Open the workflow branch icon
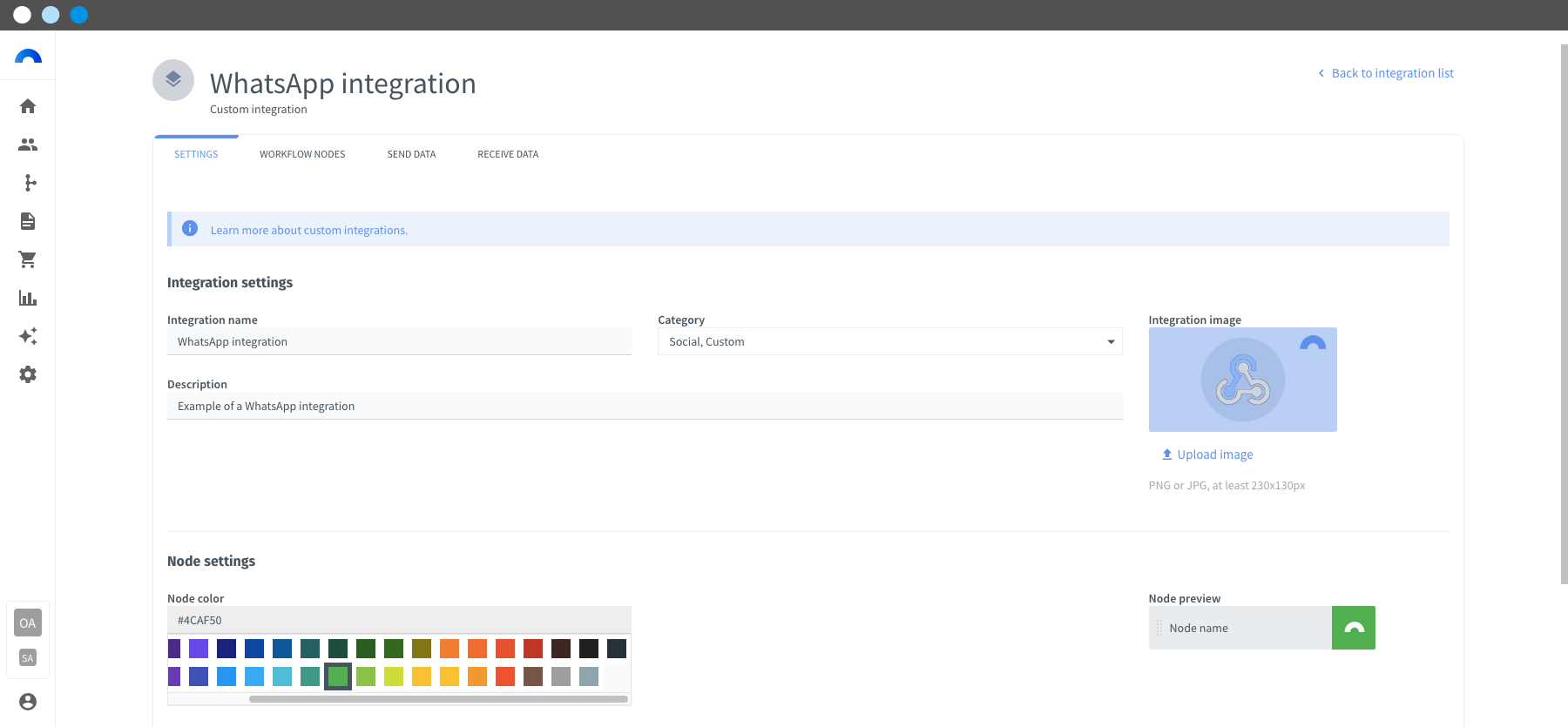Viewport: 1568px width, 727px height. (30, 183)
